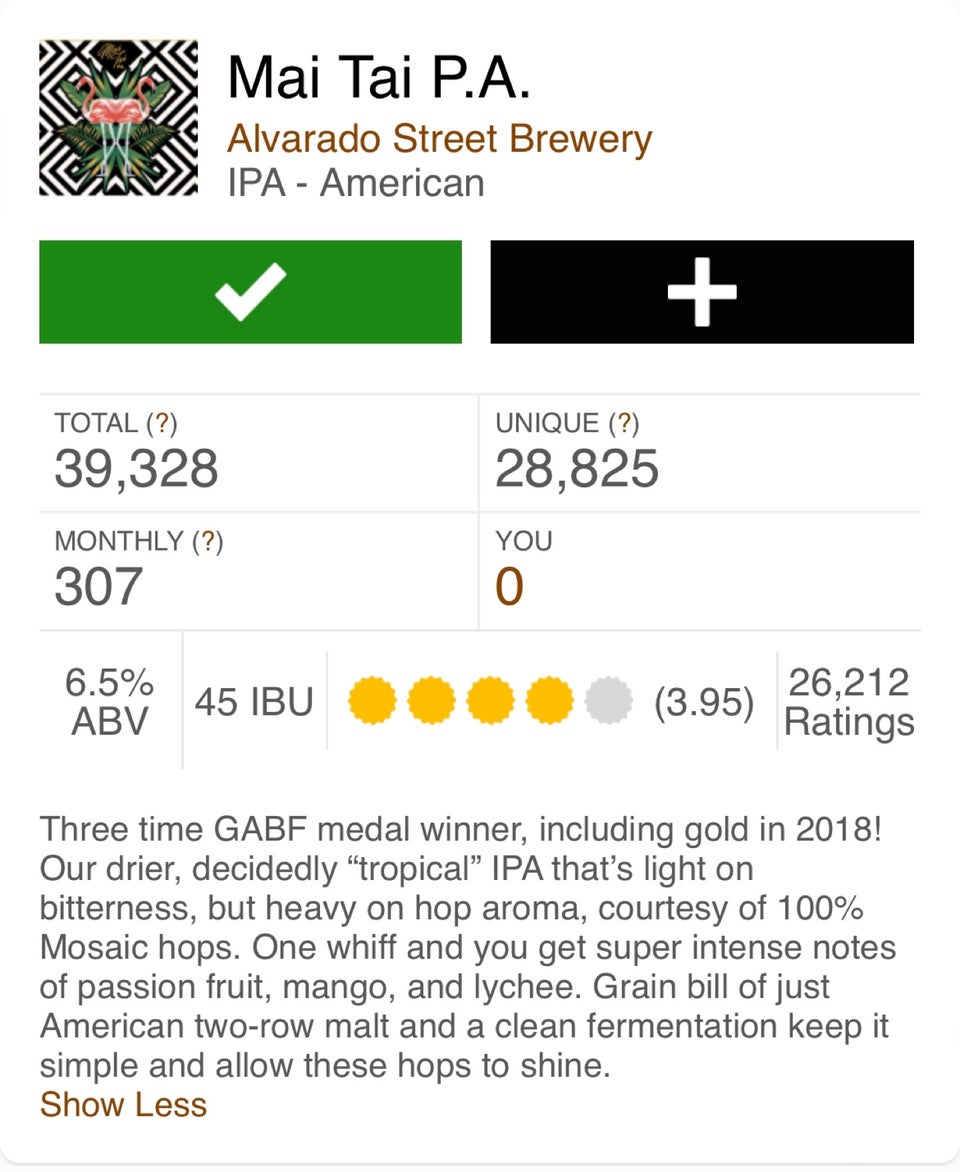Tap the 307 monthly check-ins number
Screen dimensions: 960x1172
pyautogui.click(x=99, y=587)
